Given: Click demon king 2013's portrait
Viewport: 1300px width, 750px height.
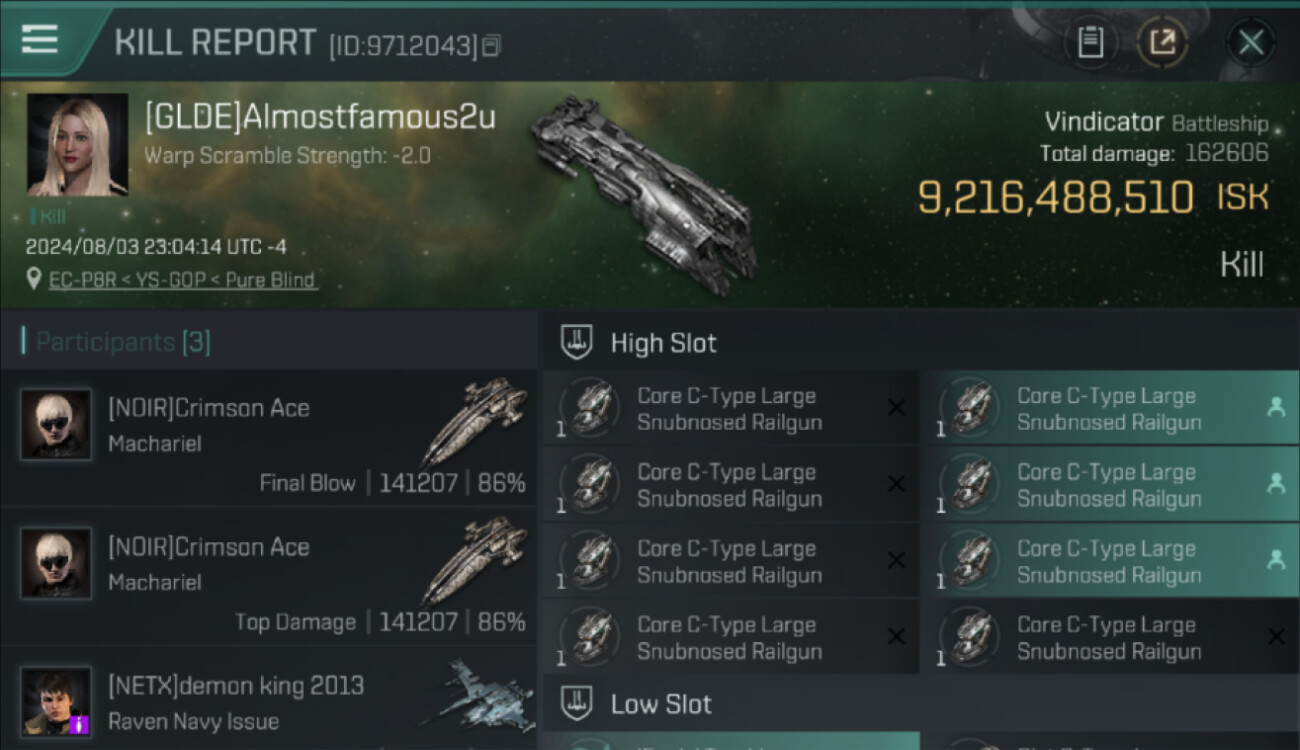Looking at the screenshot, I should click(x=56, y=702).
